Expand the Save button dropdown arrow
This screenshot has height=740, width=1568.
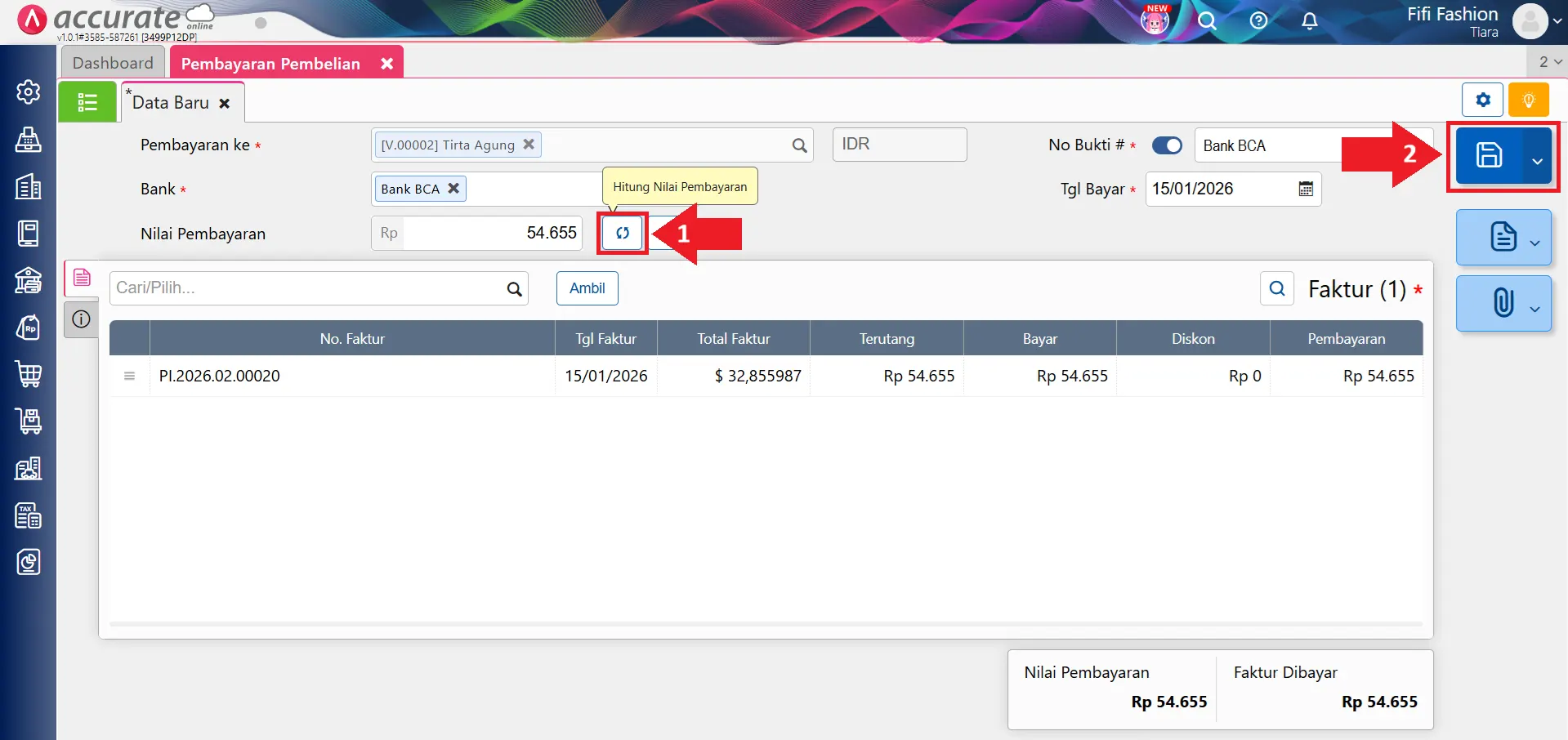tap(1537, 161)
